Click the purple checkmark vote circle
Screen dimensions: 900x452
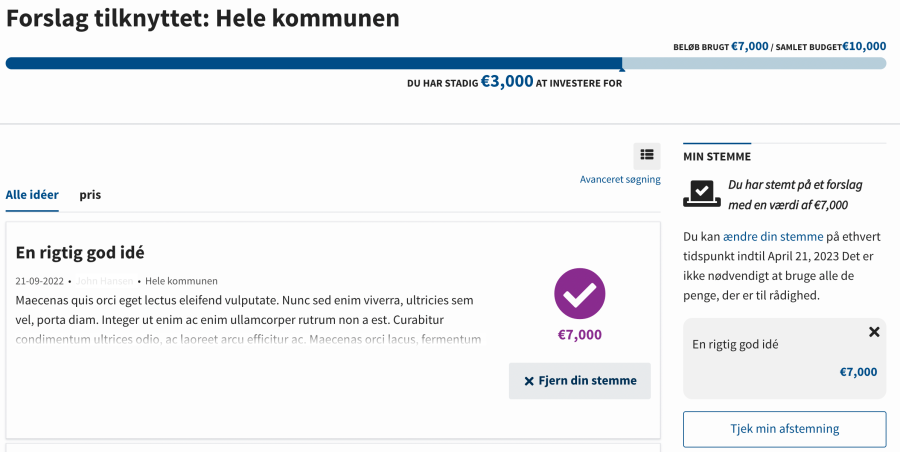(580, 294)
